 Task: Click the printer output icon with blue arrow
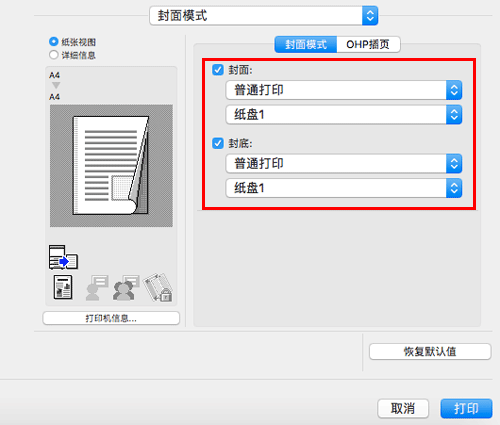pyautogui.click(x=63, y=258)
